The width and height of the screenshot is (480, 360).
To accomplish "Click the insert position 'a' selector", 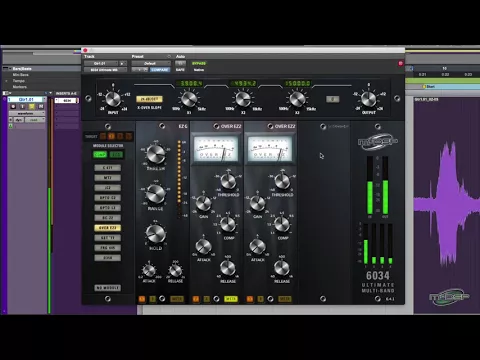I will [123, 63].
